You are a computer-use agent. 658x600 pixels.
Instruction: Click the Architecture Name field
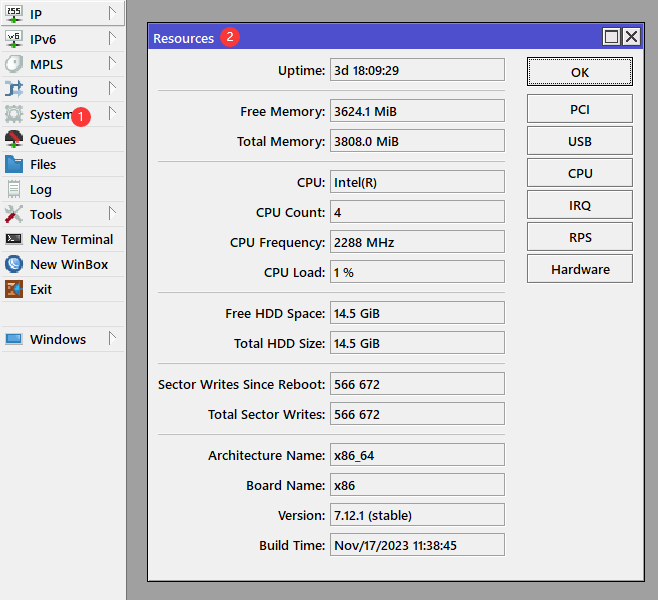coord(417,455)
